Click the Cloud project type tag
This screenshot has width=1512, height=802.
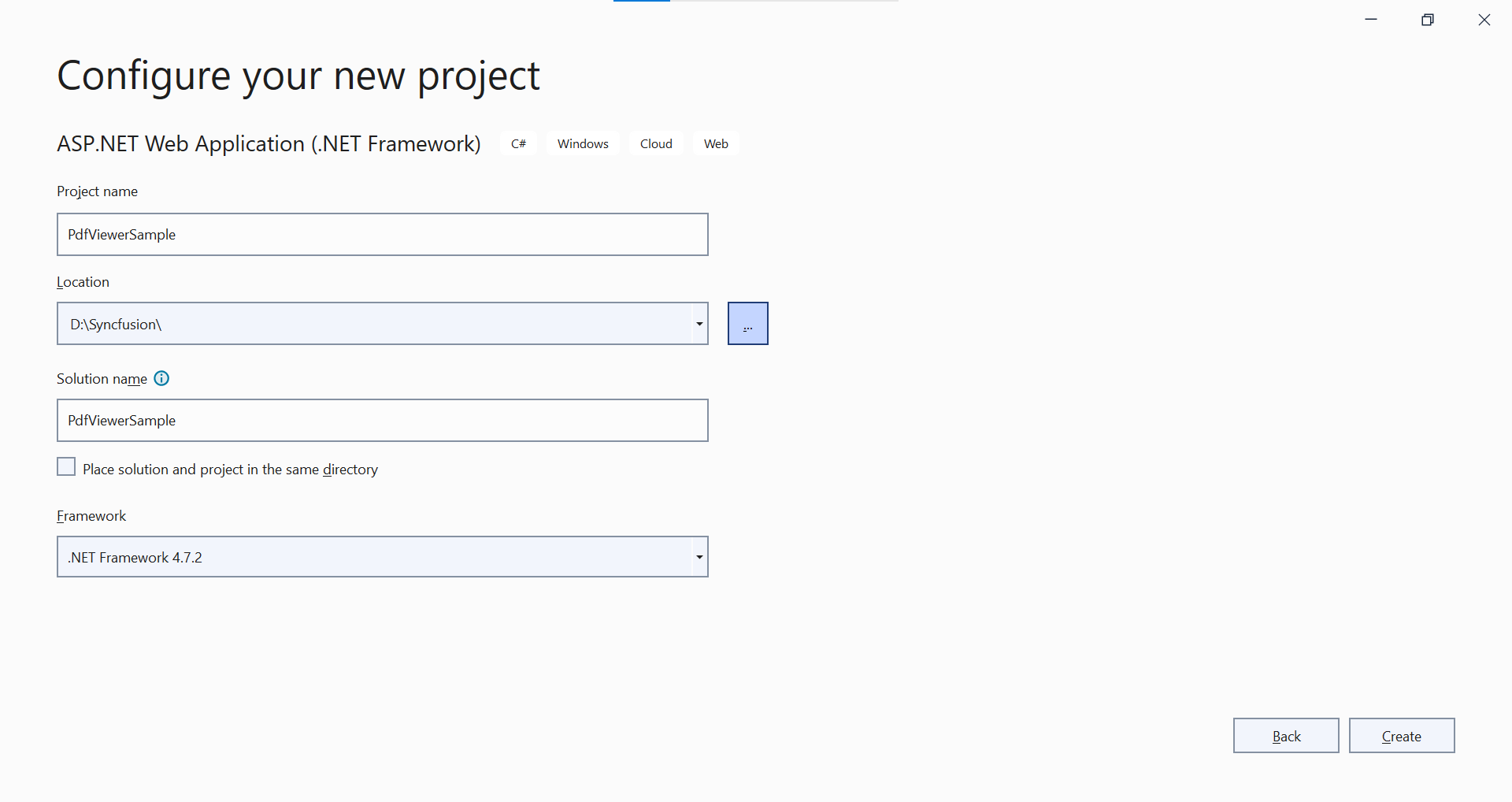[x=656, y=143]
